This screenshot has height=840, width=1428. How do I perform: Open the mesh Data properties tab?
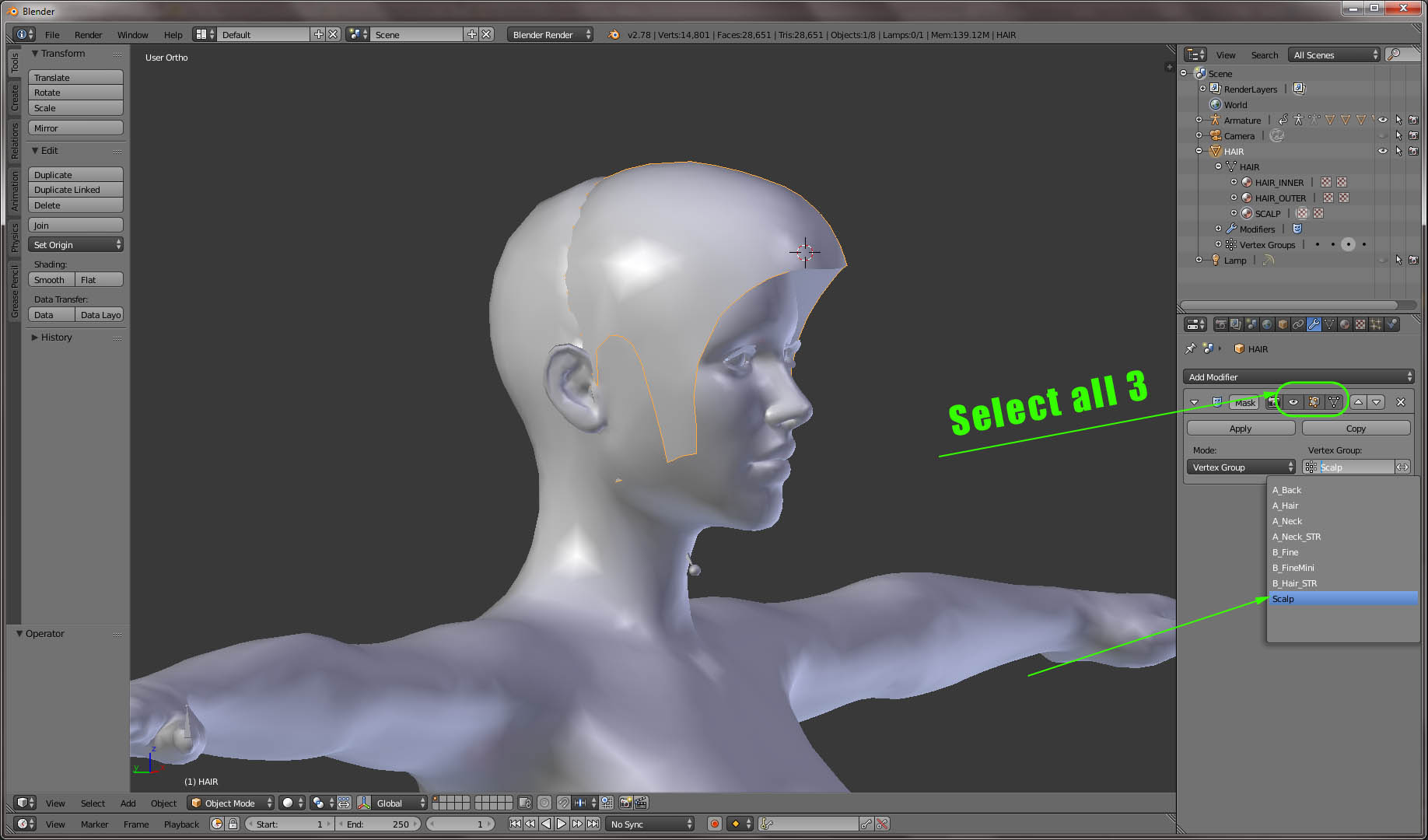1329,324
